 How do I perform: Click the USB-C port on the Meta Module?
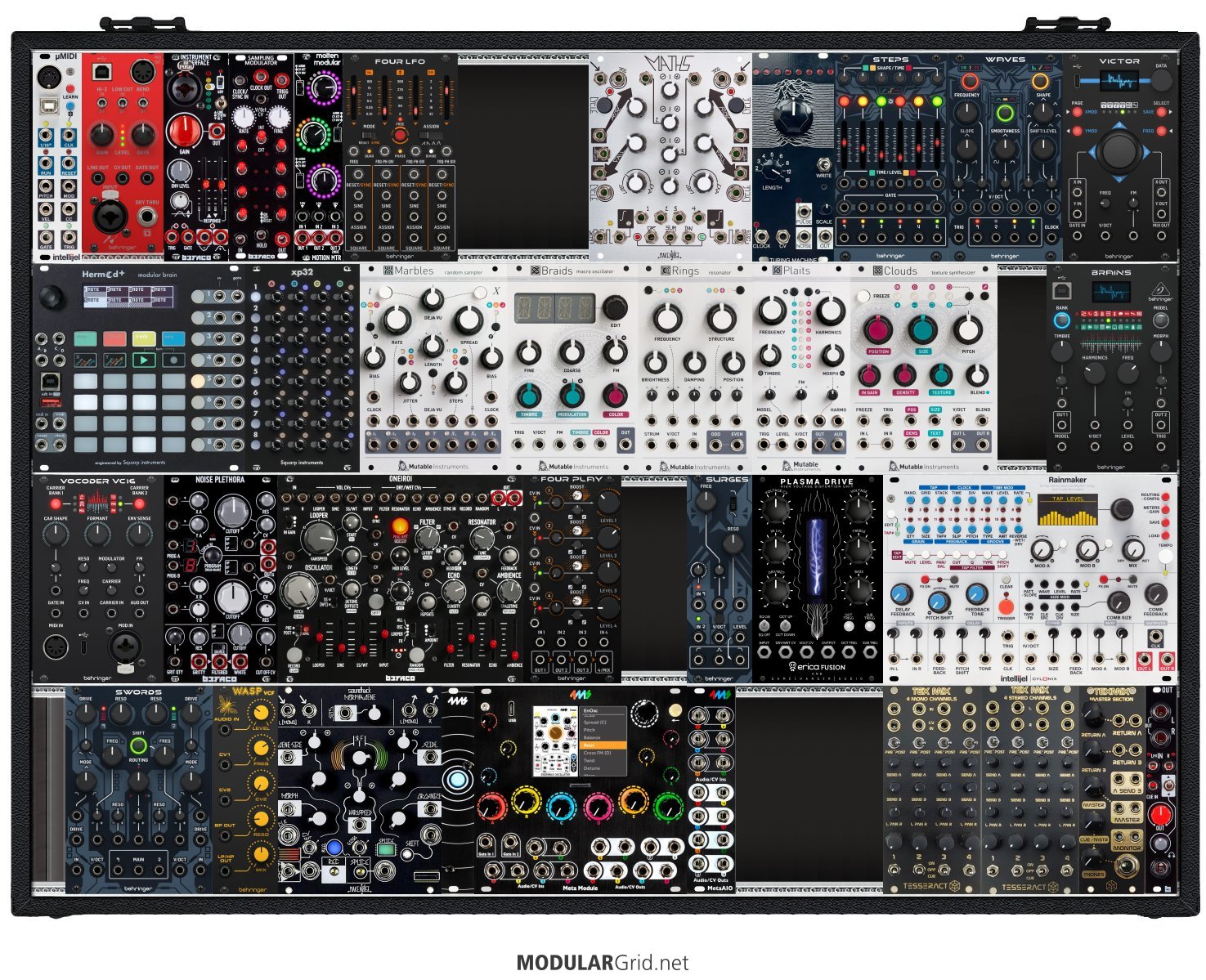coord(511,708)
